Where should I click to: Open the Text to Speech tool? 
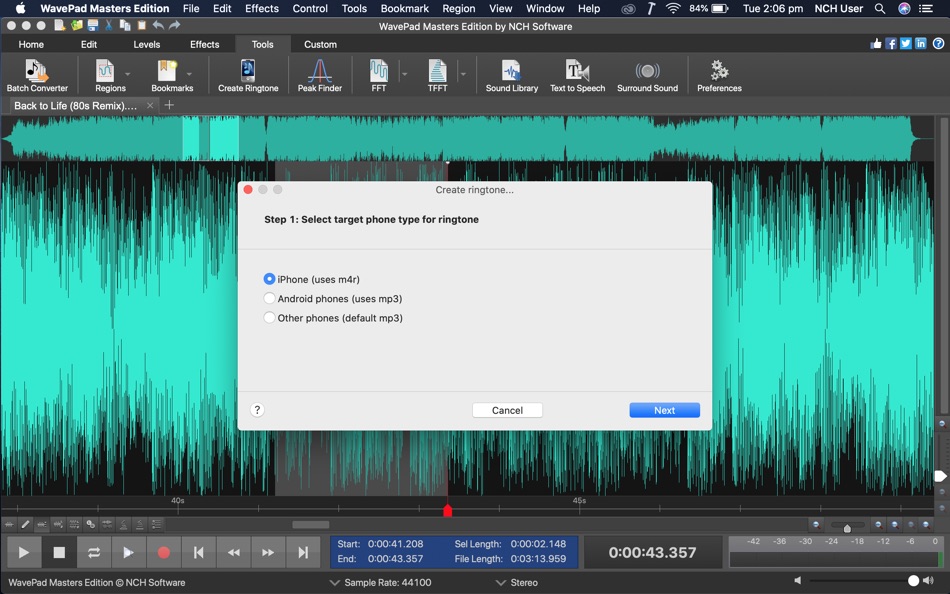pyautogui.click(x=577, y=76)
